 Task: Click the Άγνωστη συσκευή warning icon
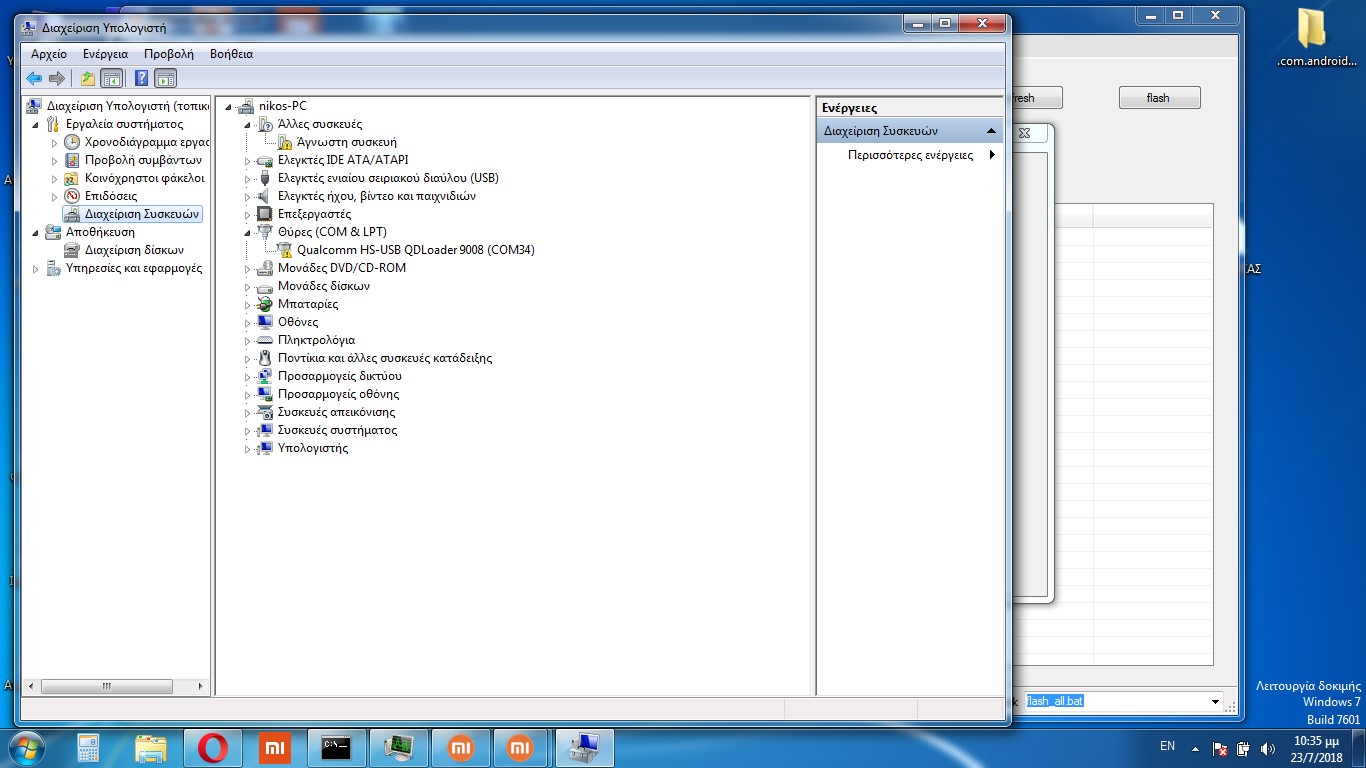point(285,142)
